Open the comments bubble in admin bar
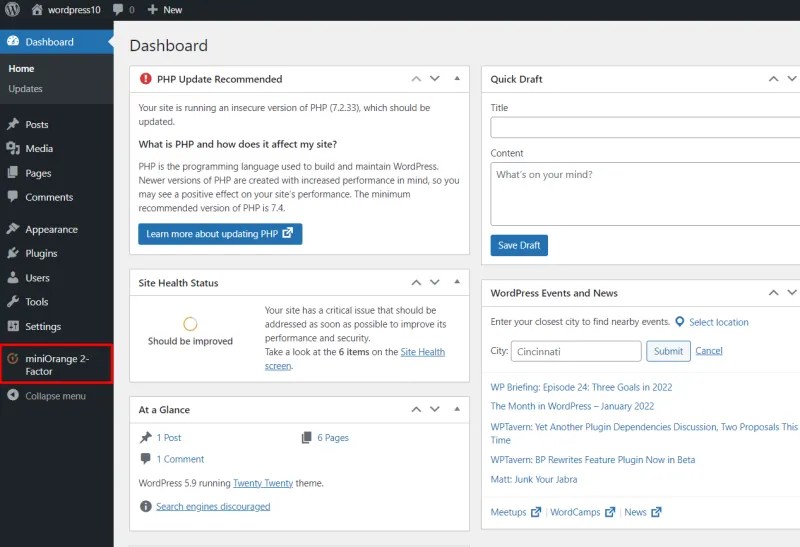Screen dimensions: 800x547 (118, 9)
